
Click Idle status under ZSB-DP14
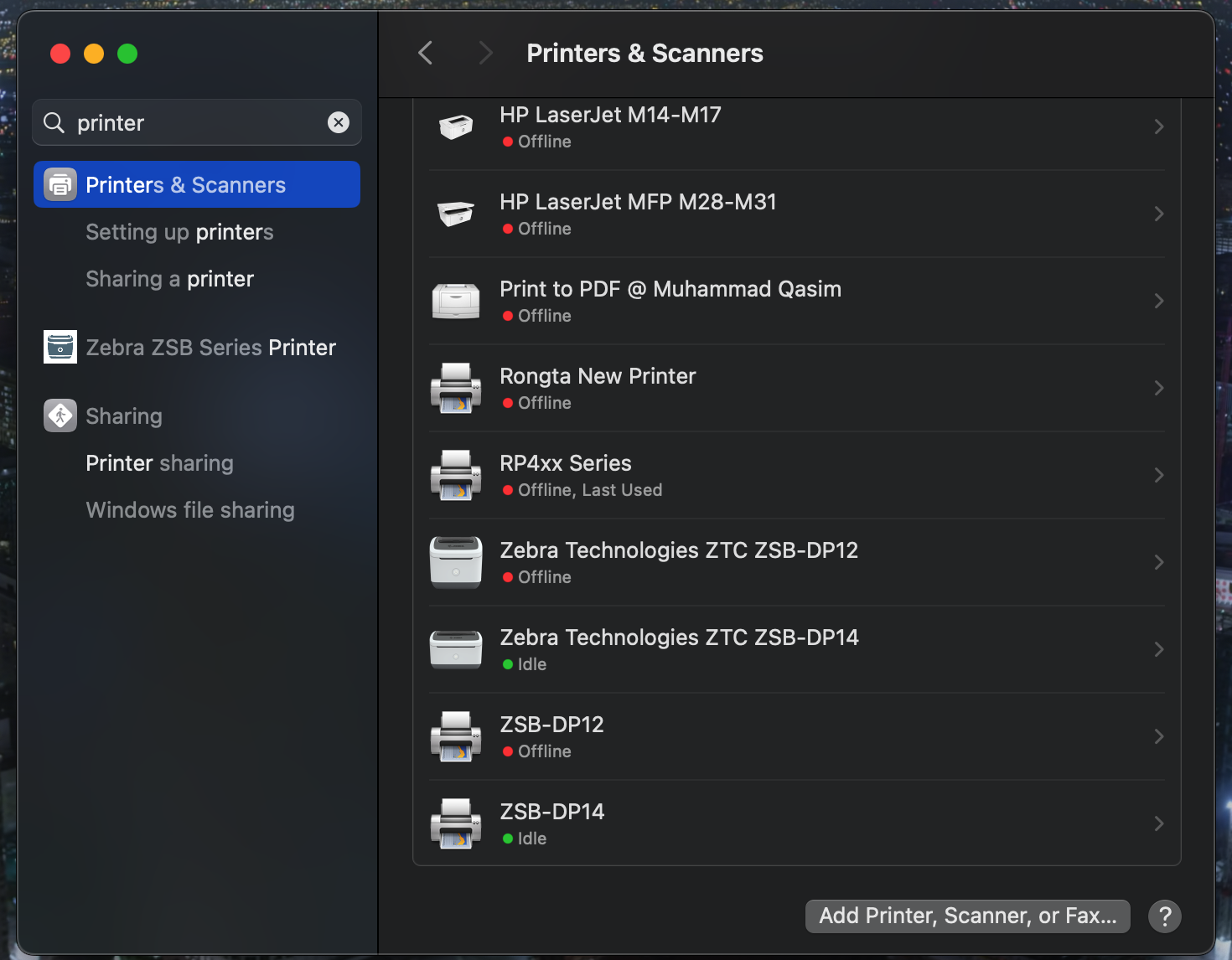coord(532,839)
